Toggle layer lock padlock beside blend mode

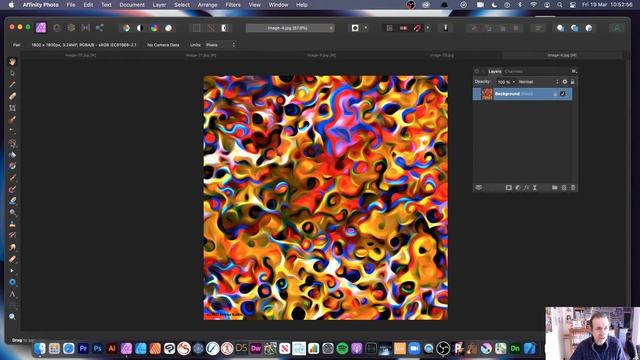click(x=573, y=82)
